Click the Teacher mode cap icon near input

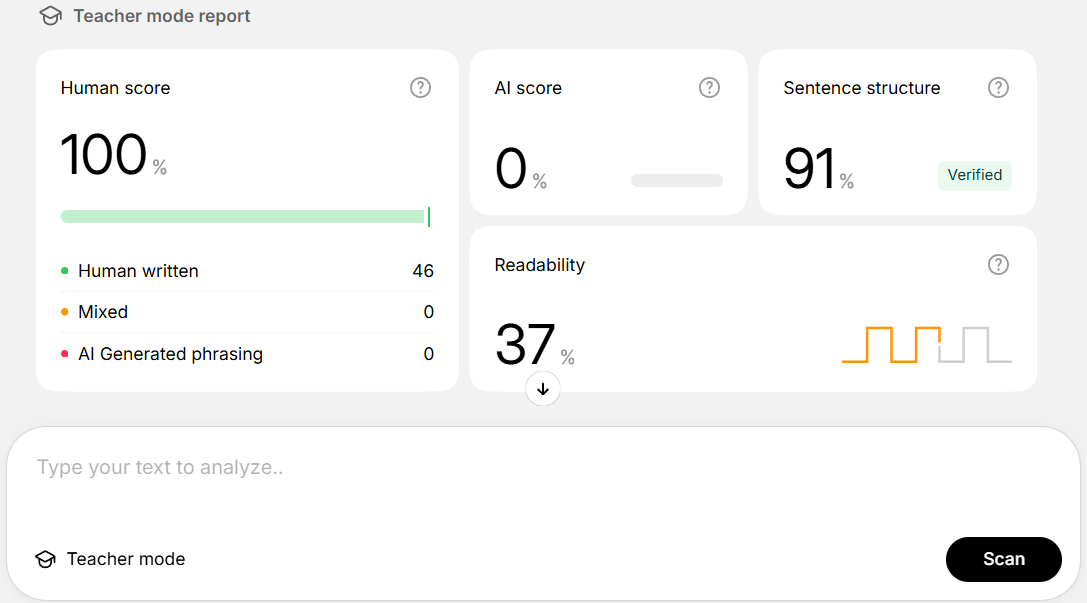(46, 559)
